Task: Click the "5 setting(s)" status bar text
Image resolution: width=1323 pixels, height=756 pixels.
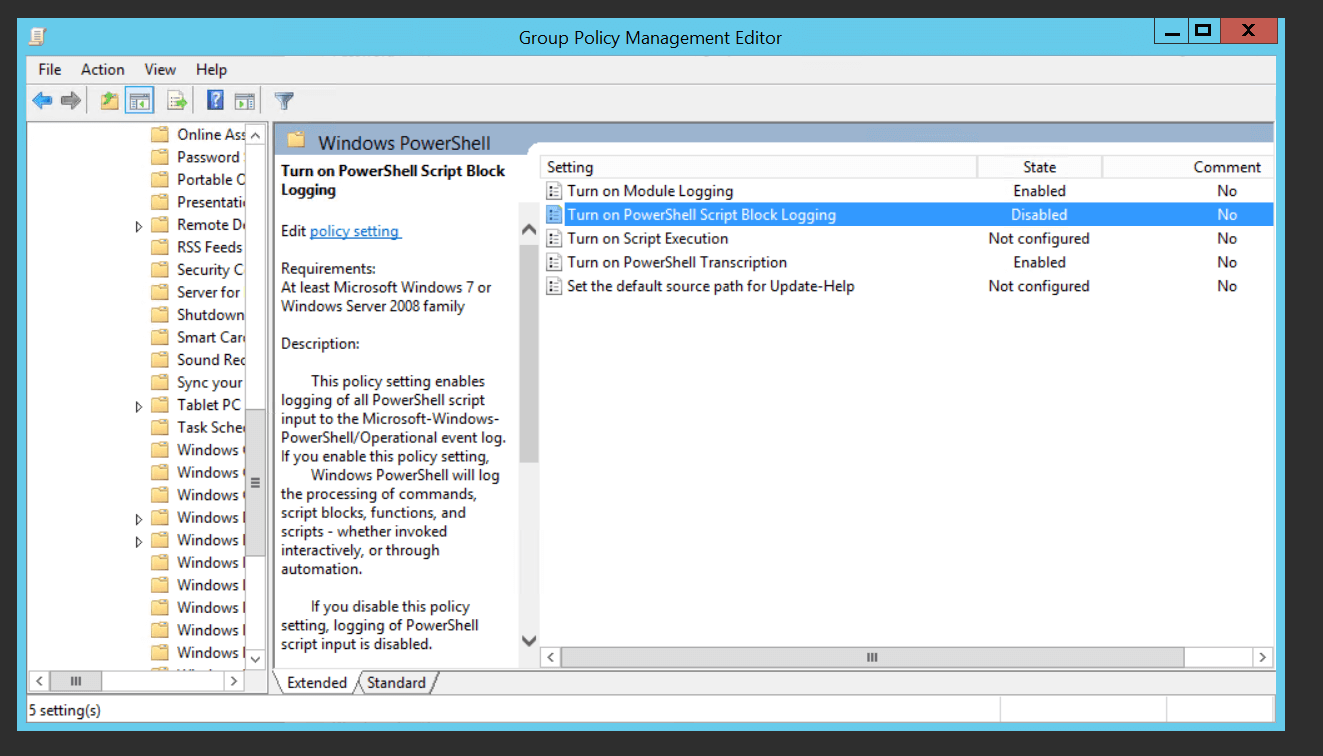Action: coord(65,711)
